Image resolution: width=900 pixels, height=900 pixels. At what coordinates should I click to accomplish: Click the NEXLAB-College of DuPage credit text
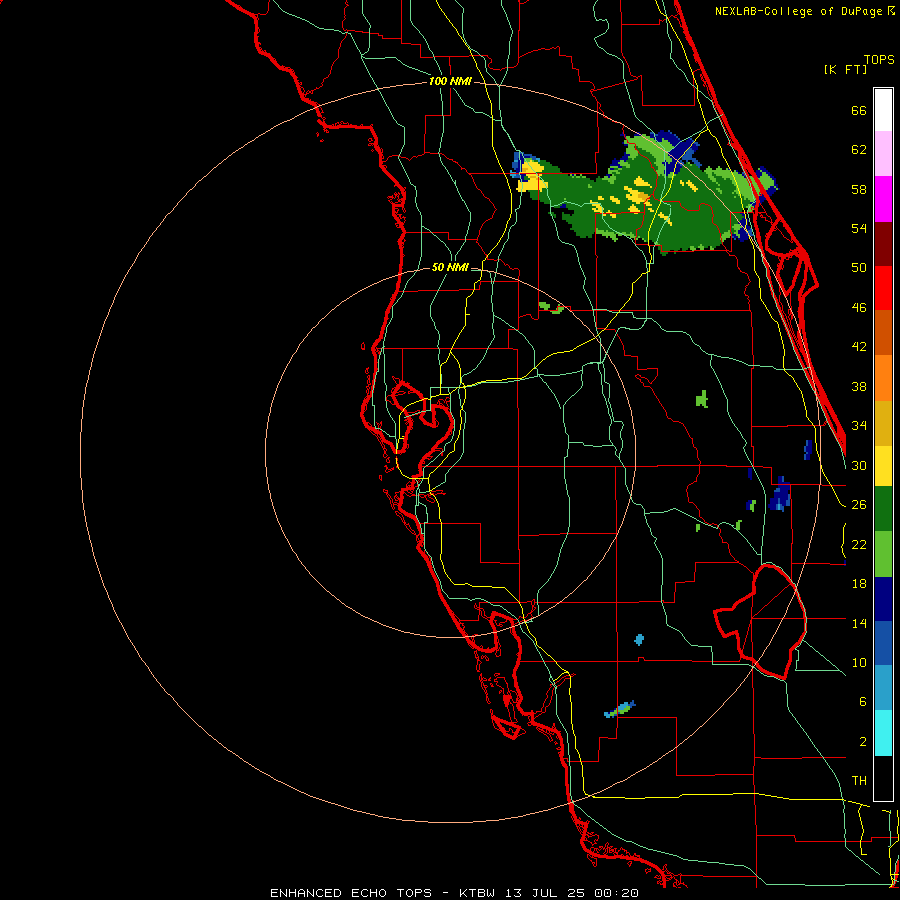[798, 11]
